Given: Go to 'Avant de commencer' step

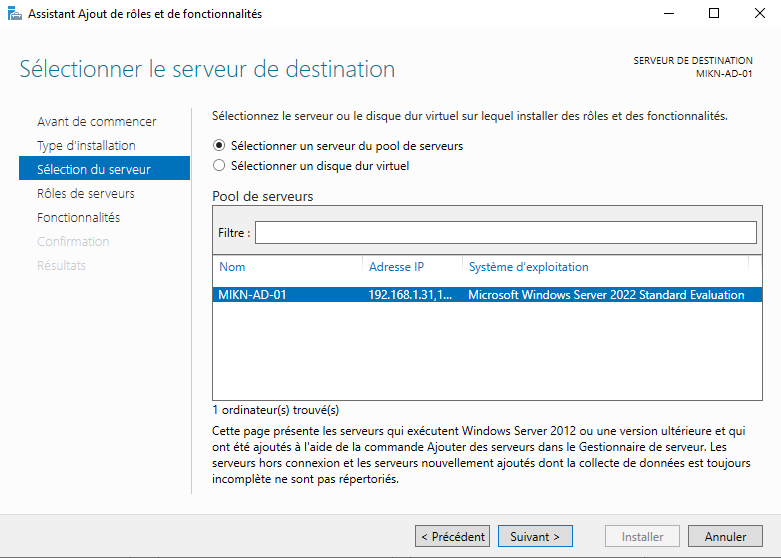Looking at the screenshot, I should pos(96,122).
